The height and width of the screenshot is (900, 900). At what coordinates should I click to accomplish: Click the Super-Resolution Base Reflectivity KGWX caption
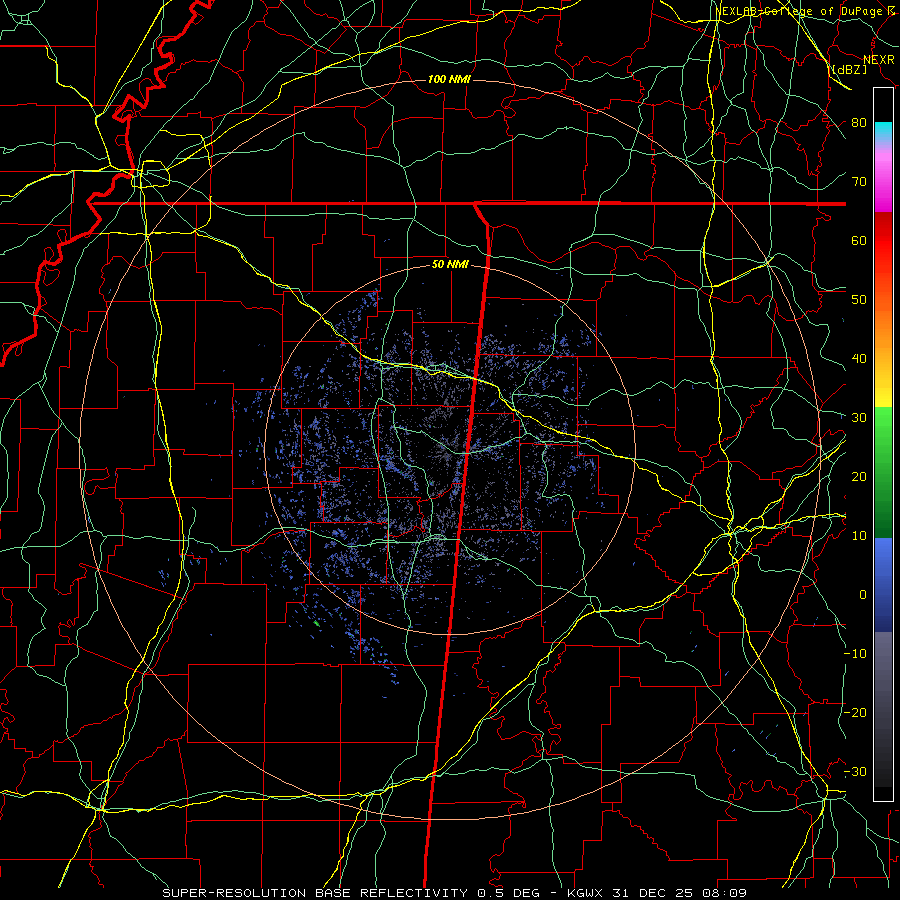click(x=455, y=893)
